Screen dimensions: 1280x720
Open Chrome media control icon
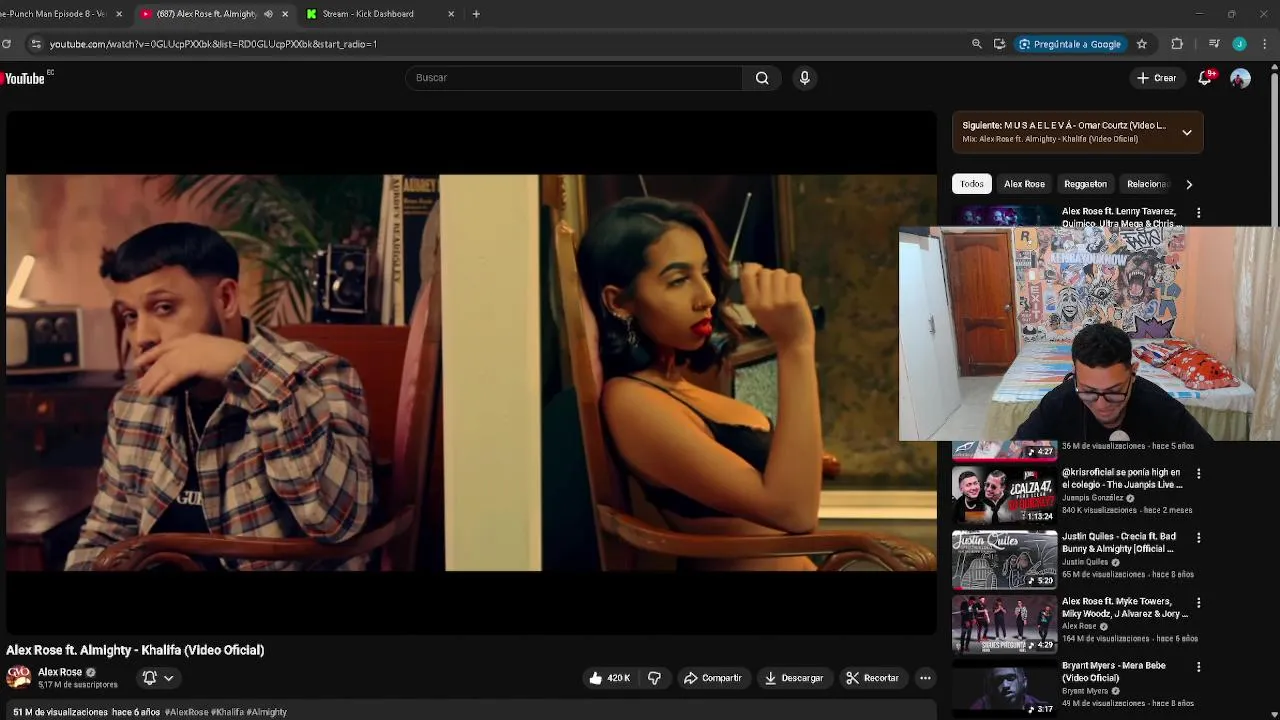coord(1214,44)
